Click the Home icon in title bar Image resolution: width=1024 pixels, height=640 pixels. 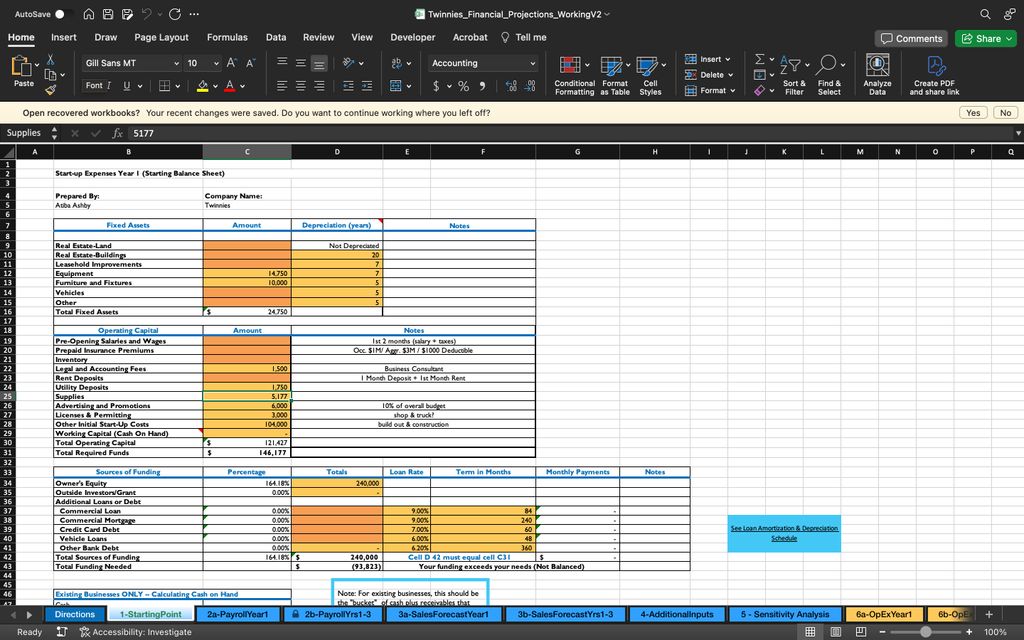[x=89, y=14]
